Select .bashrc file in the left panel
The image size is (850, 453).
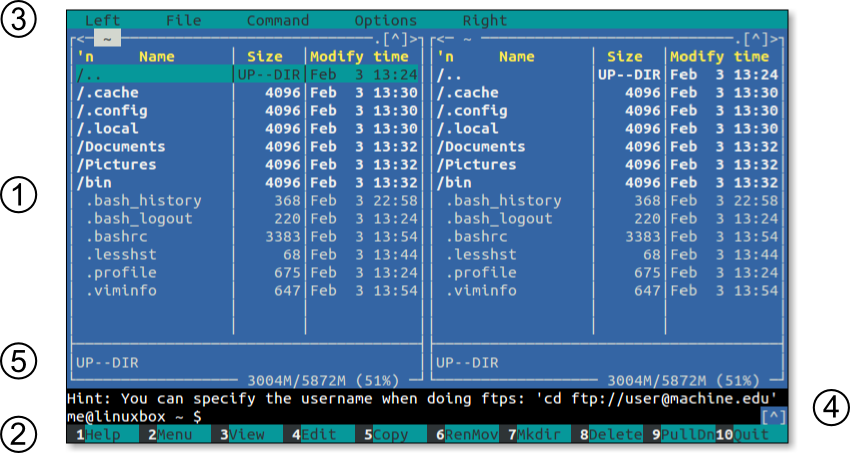118,236
